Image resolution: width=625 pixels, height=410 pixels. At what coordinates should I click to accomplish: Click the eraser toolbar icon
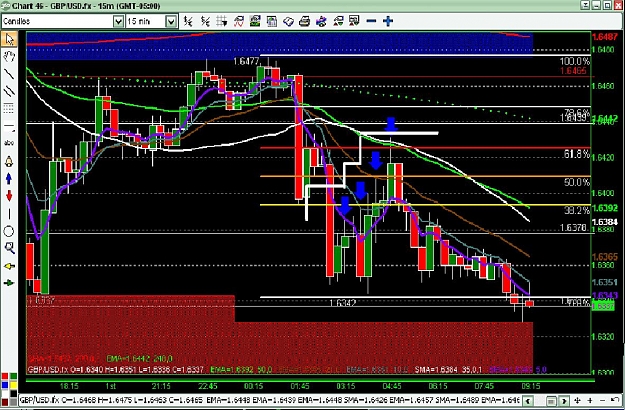[x=288, y=21]
